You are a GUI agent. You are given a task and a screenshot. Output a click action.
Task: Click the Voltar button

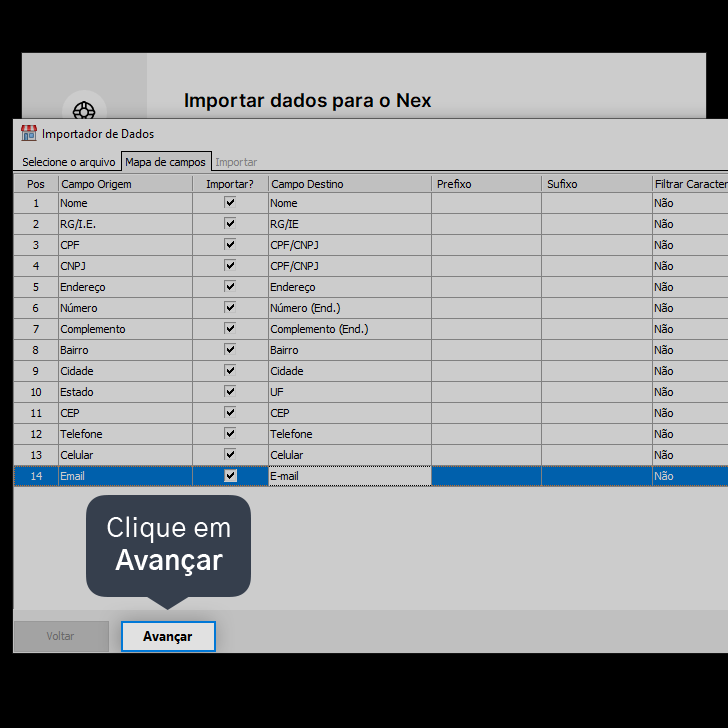[x=61, y=636]
